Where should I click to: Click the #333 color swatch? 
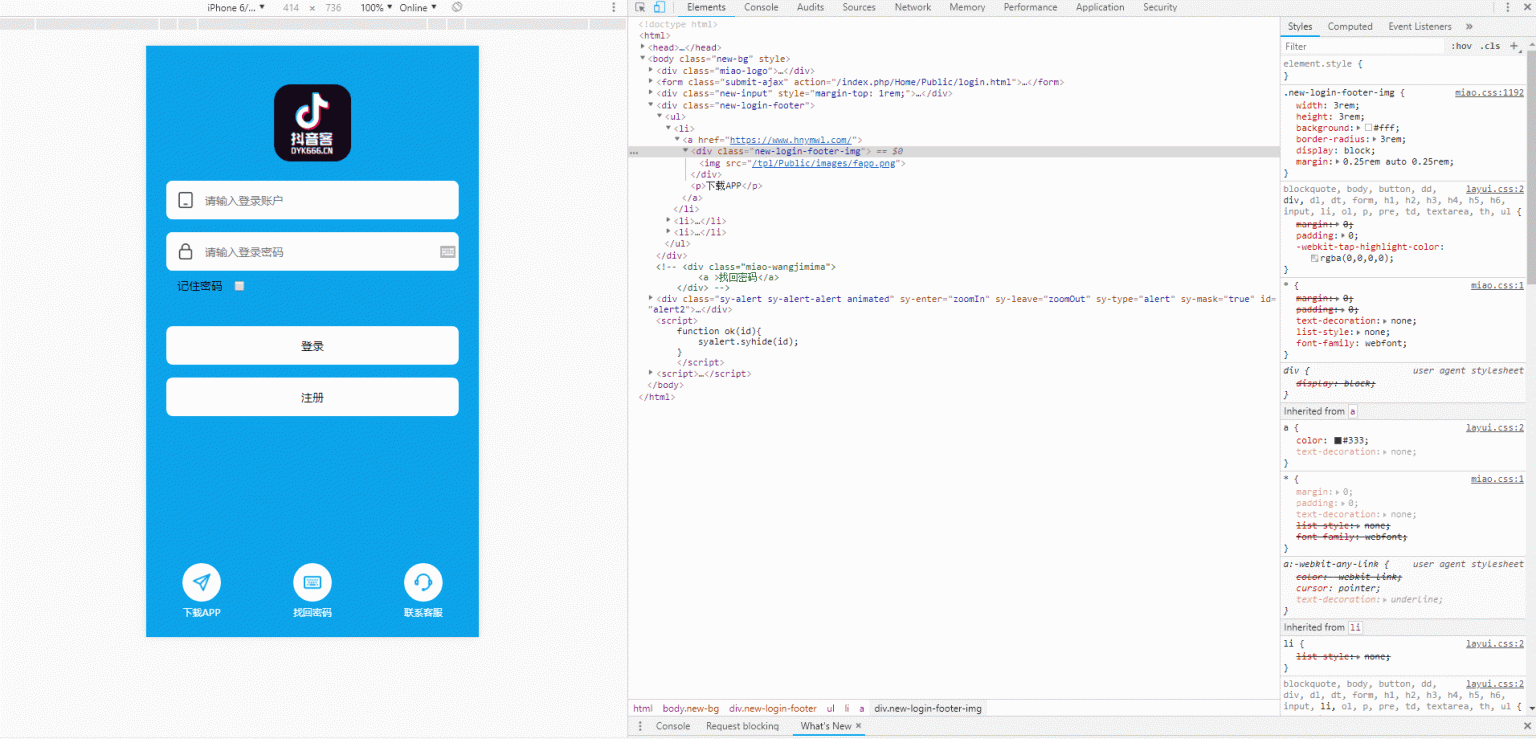1338,440
